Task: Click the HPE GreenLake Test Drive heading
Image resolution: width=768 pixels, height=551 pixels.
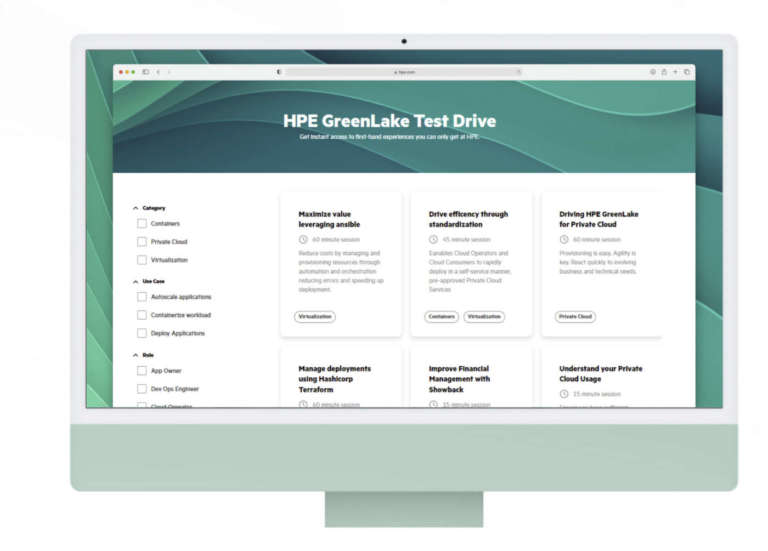Action: (389, 121)
